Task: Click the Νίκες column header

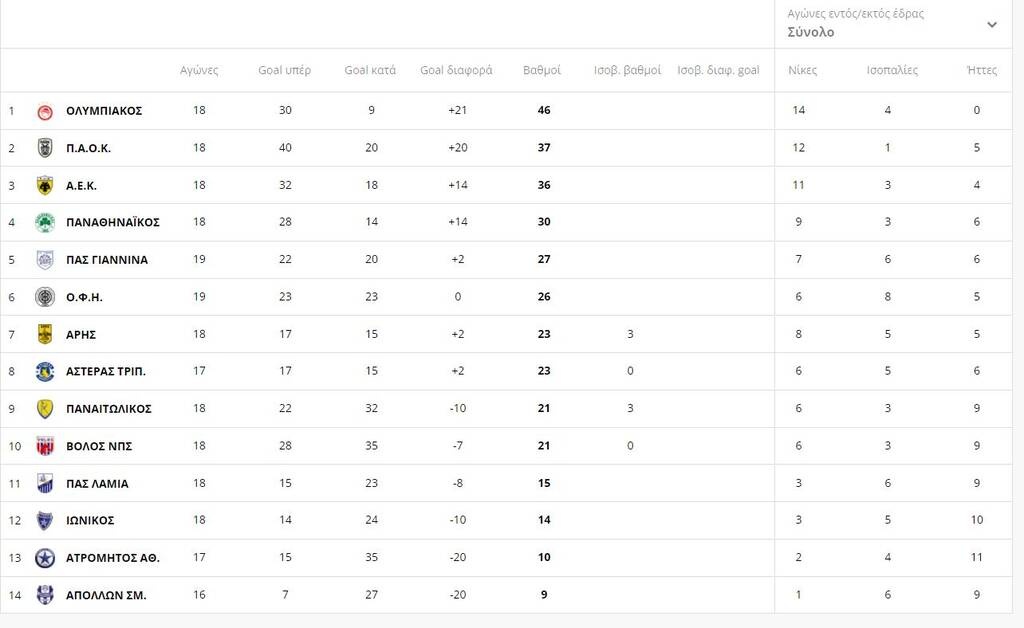Action: coord(802,70)
